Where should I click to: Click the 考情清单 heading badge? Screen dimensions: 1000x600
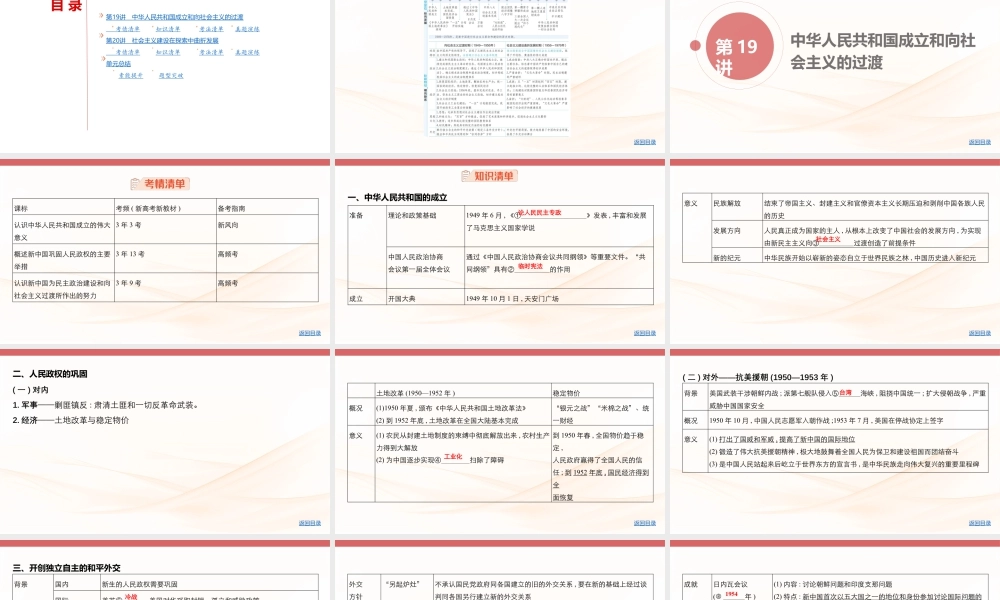160,184
